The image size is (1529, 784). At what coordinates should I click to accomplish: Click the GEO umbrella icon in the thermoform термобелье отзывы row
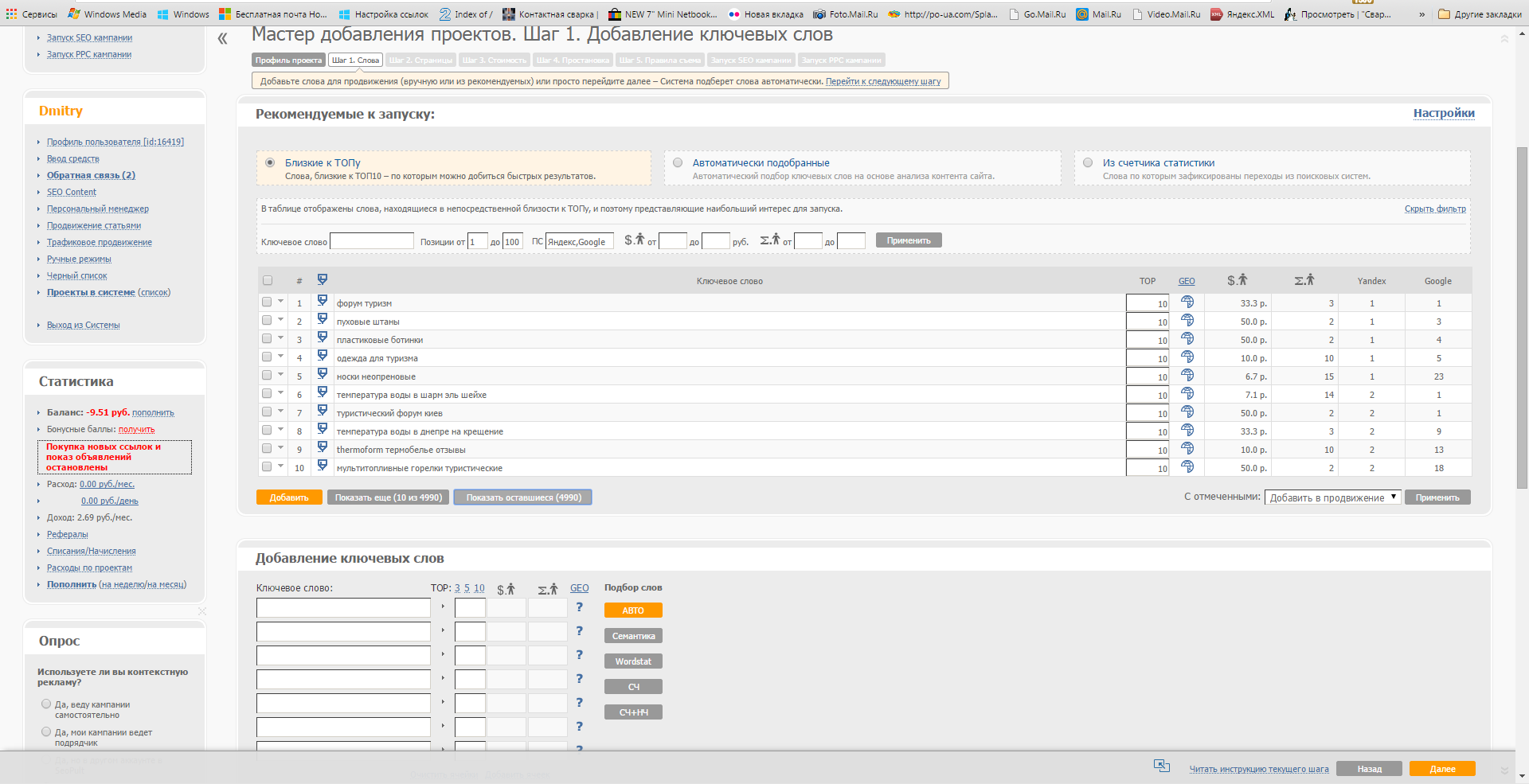[1187, 449]
